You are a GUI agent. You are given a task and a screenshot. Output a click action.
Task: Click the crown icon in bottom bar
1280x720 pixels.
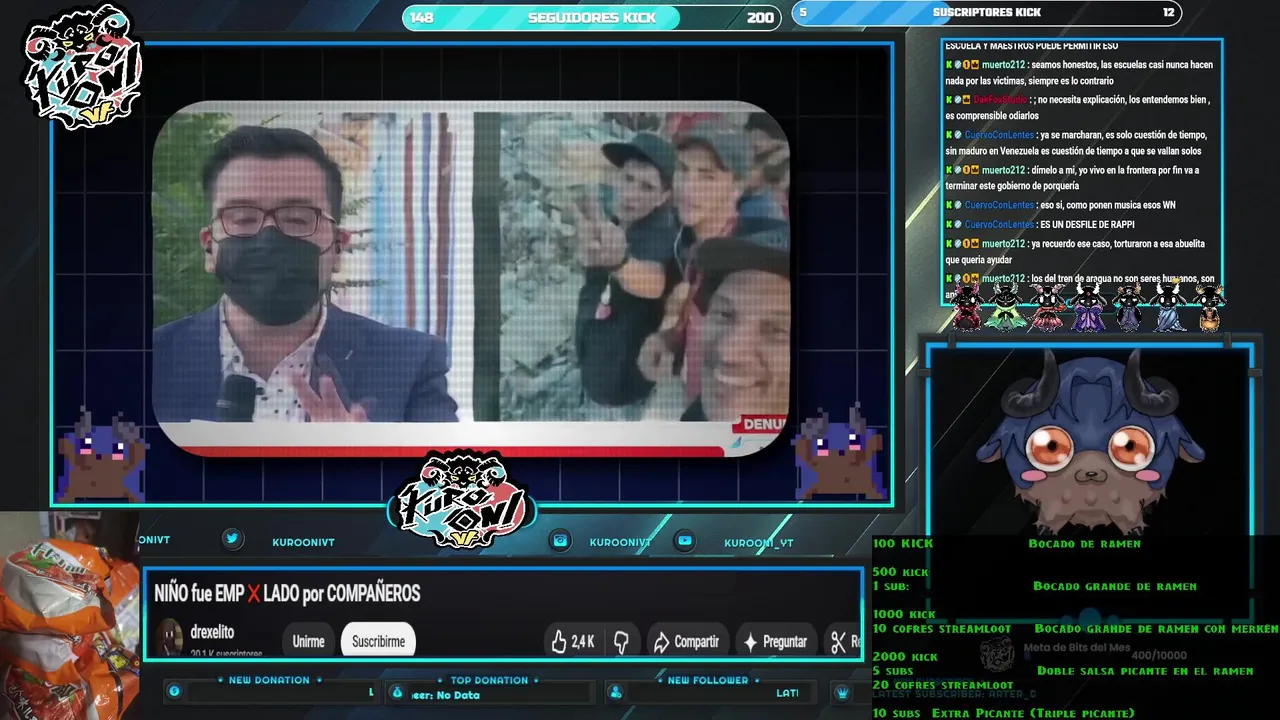coord(843,692)
